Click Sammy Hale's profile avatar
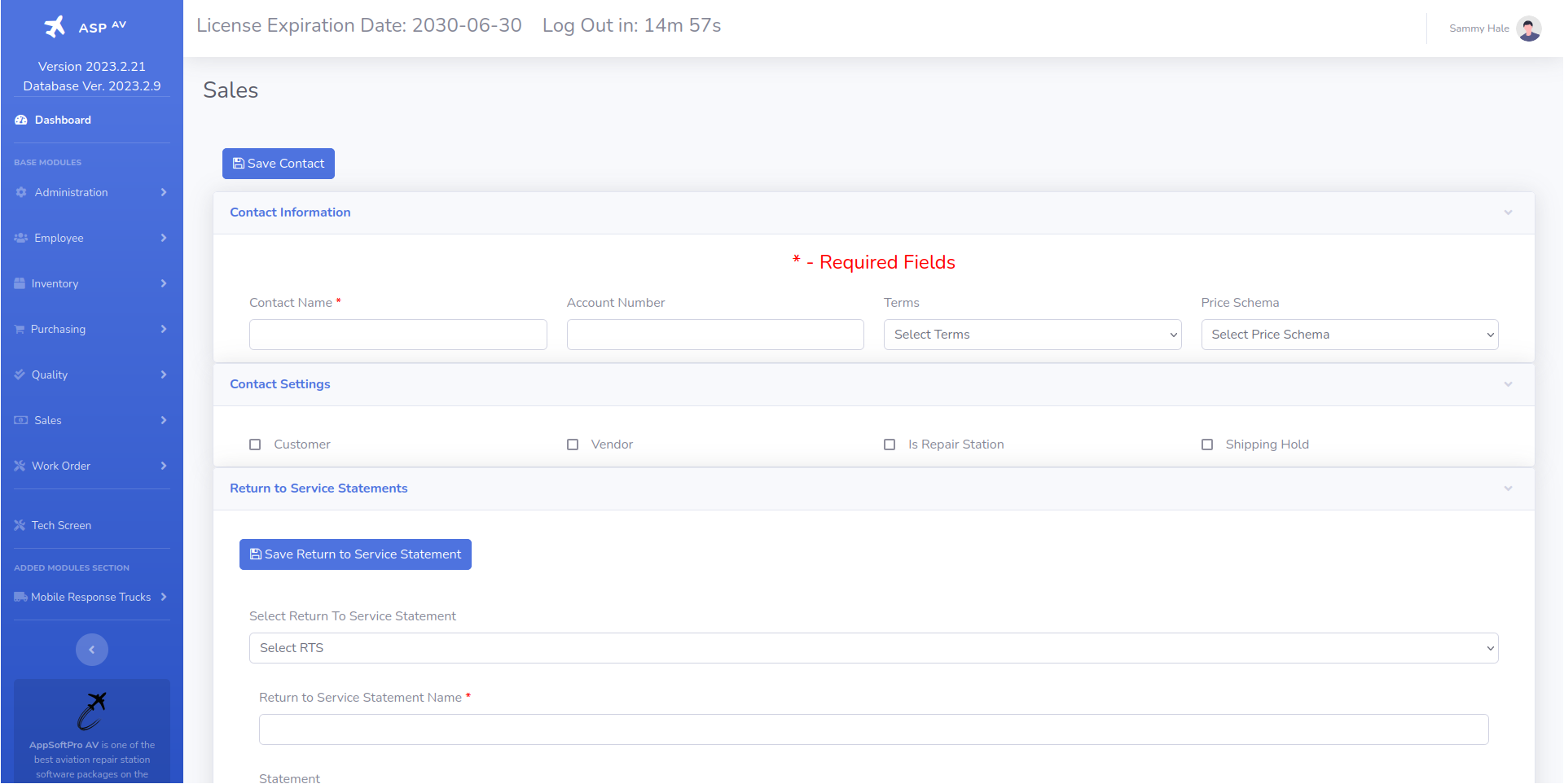Screen dimensions: 1564x784 1528,28
